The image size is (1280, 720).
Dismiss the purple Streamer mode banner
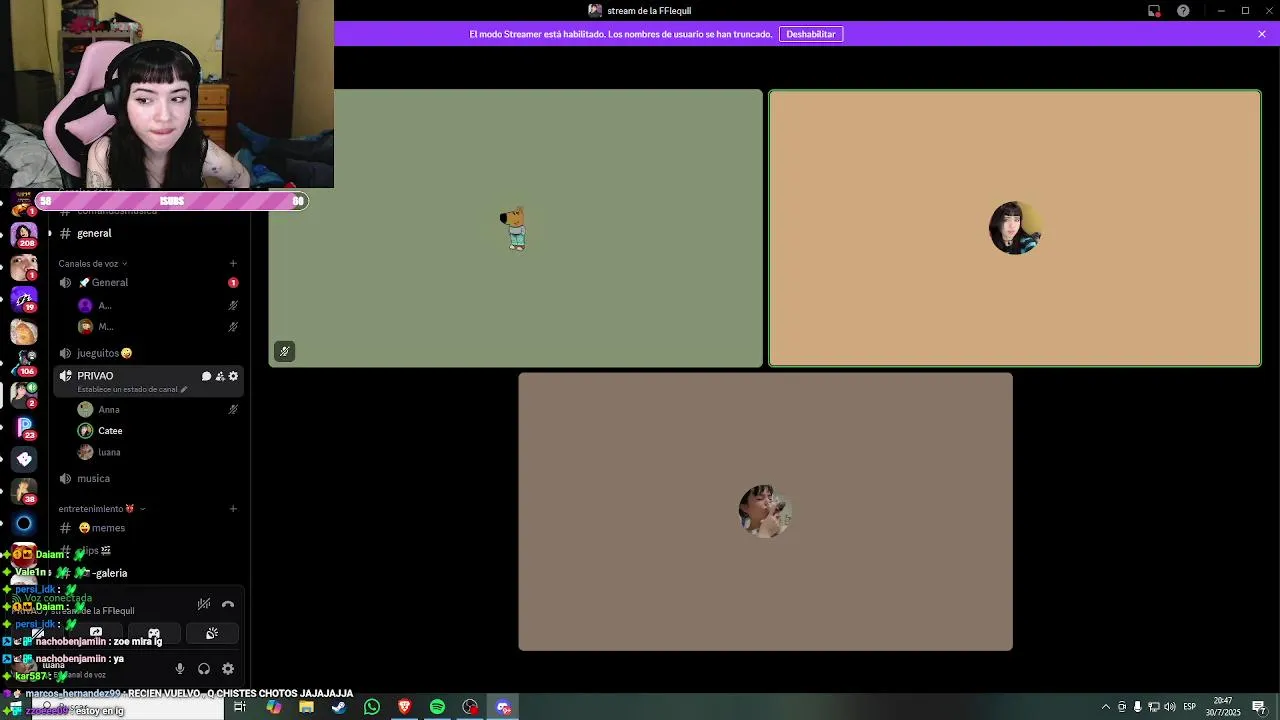click(x=1262, y=34)
